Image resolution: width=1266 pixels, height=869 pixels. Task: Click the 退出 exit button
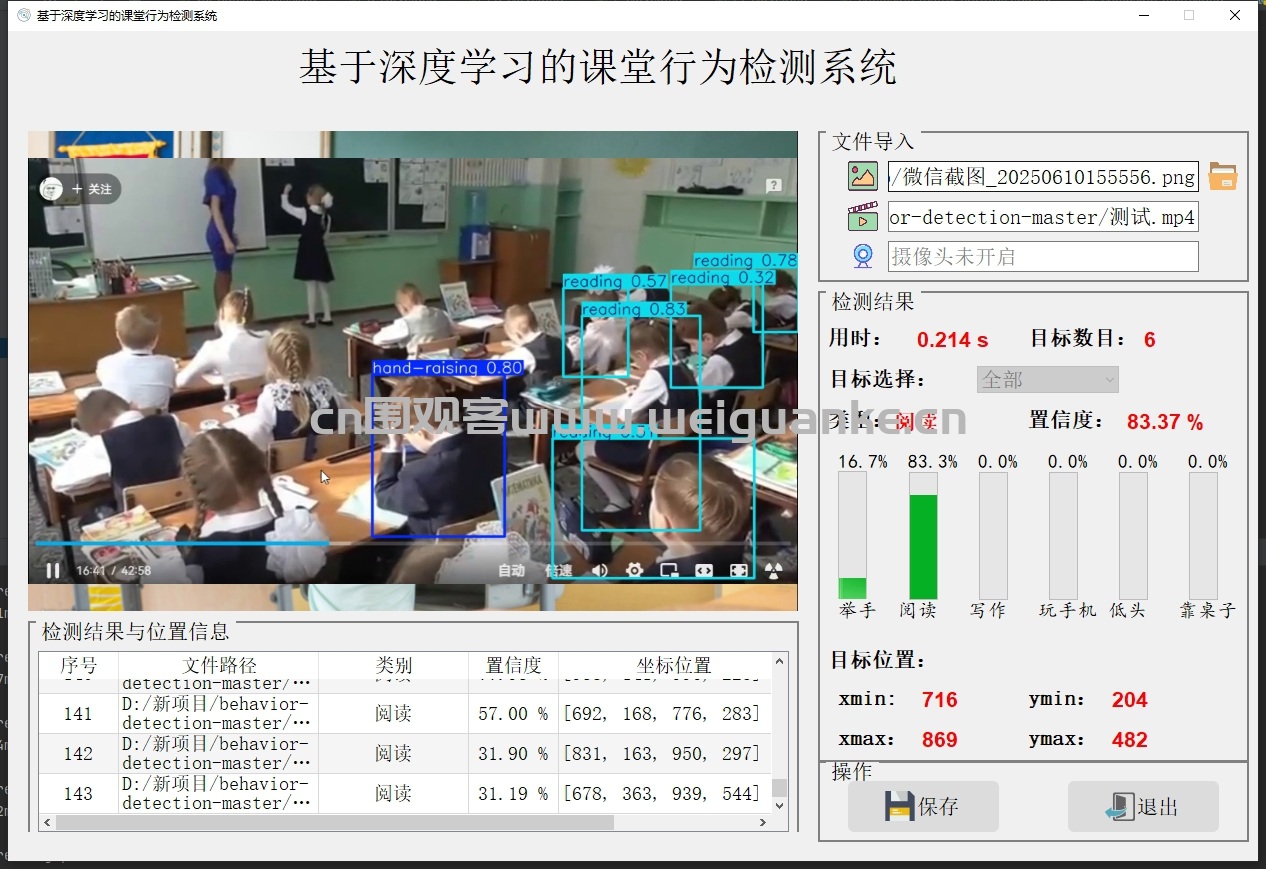tap(1143, 806)
